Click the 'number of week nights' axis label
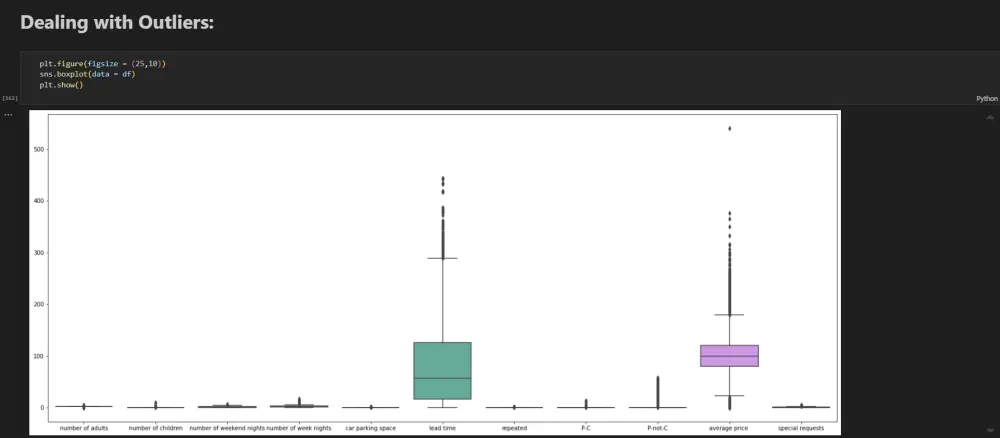This screenshot has height=438, width=1000. tap(298, 428)
